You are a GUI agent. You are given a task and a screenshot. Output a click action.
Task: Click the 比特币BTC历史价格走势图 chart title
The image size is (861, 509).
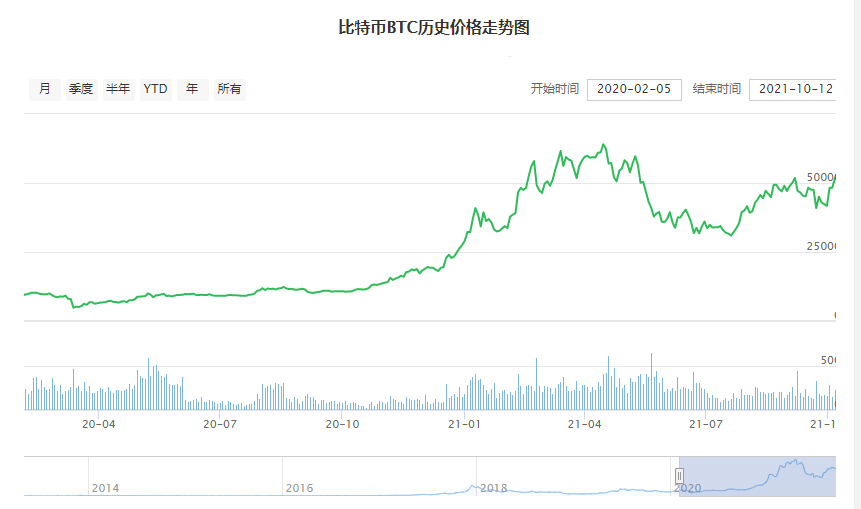[434, 28]
